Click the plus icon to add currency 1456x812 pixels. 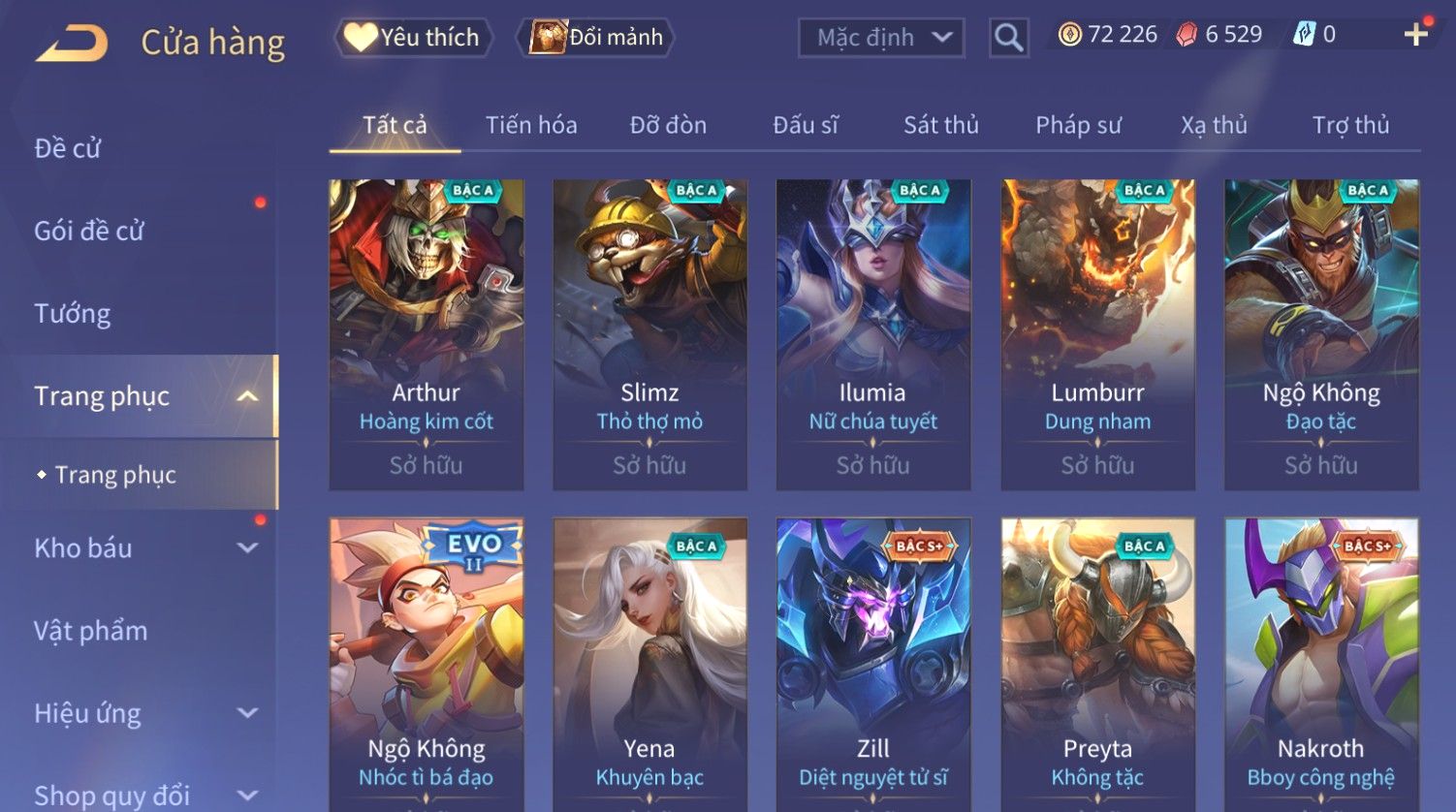1415,35
